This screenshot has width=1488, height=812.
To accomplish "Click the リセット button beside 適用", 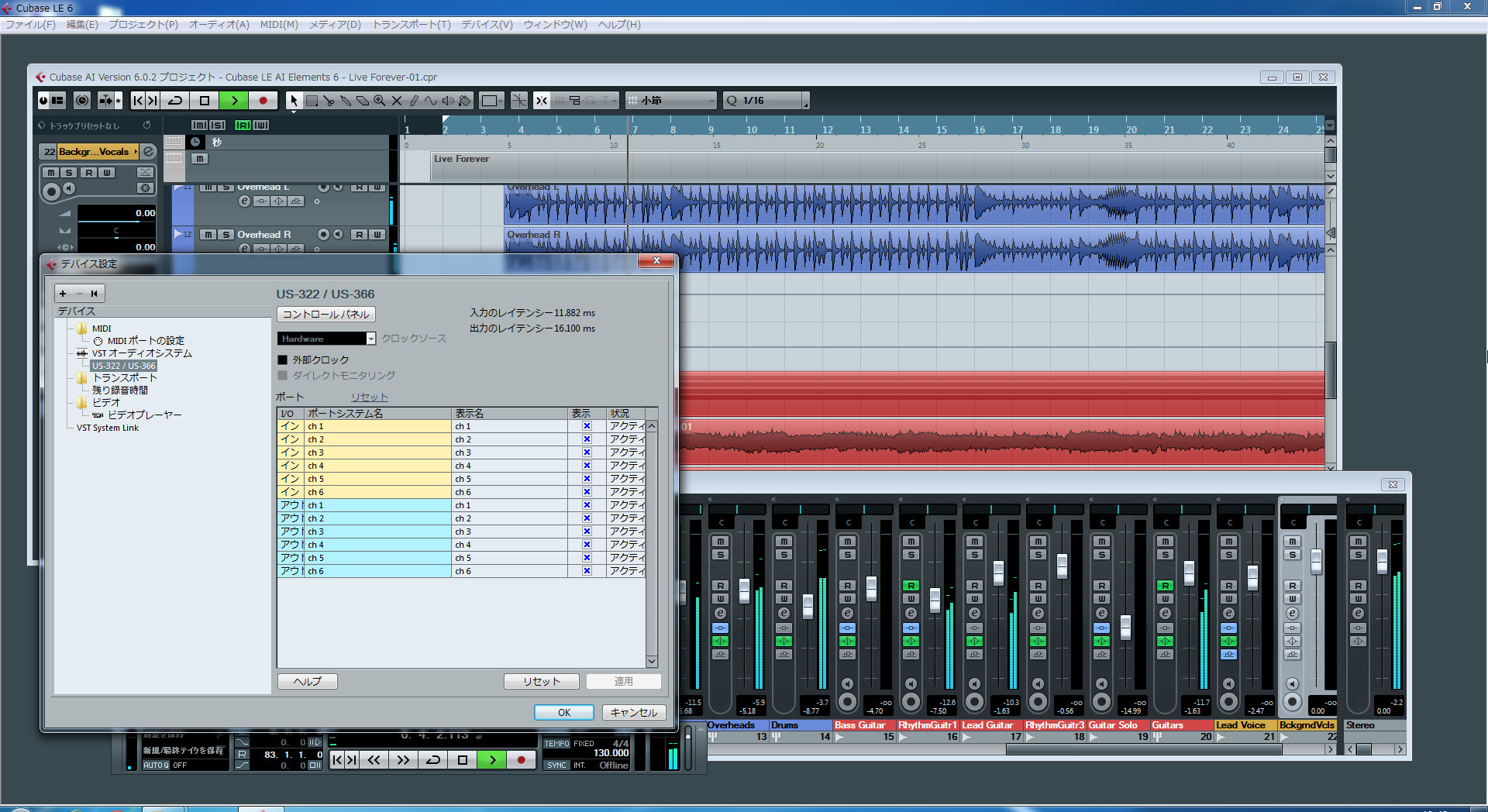I will coord(542,682).
